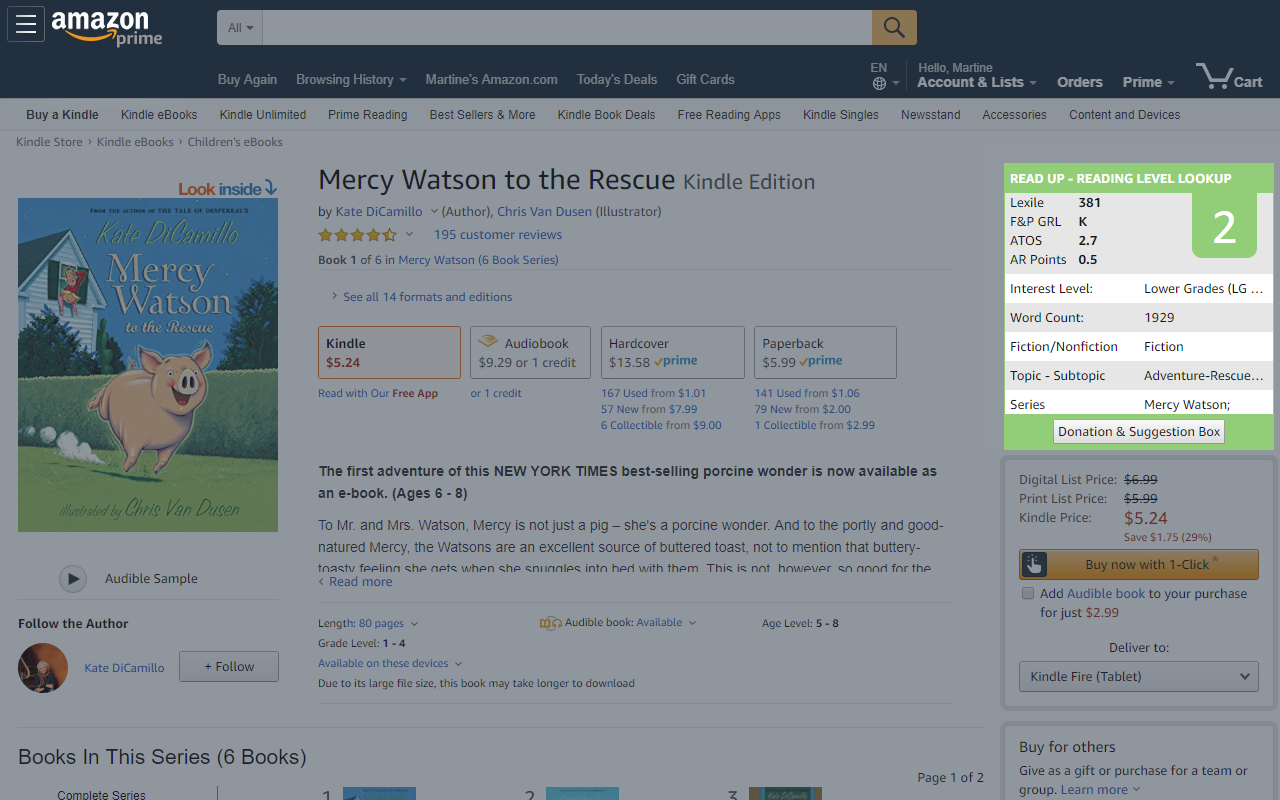Open Kate DiCamillo author photo
The image size is (1280, 800).
43,668
